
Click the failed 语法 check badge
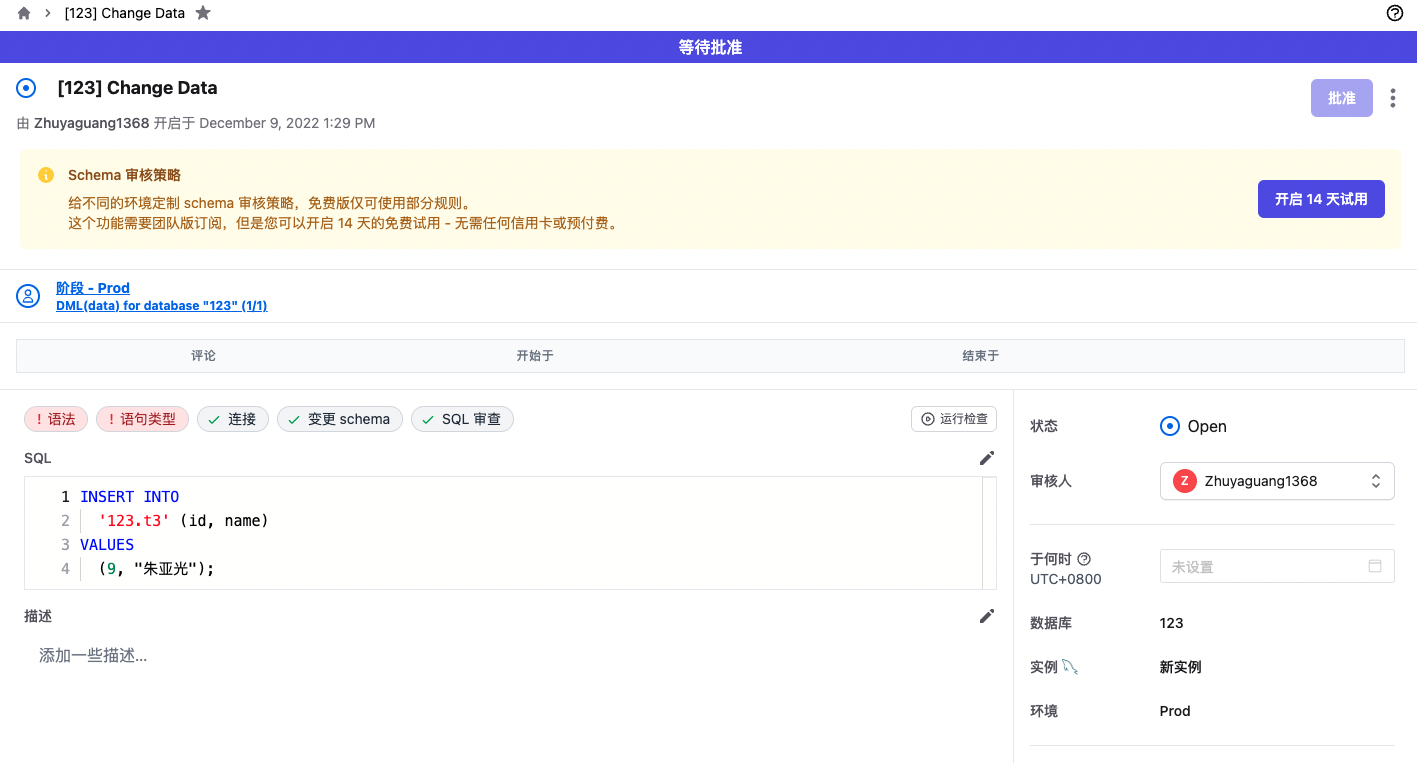[x=56, y=419]
